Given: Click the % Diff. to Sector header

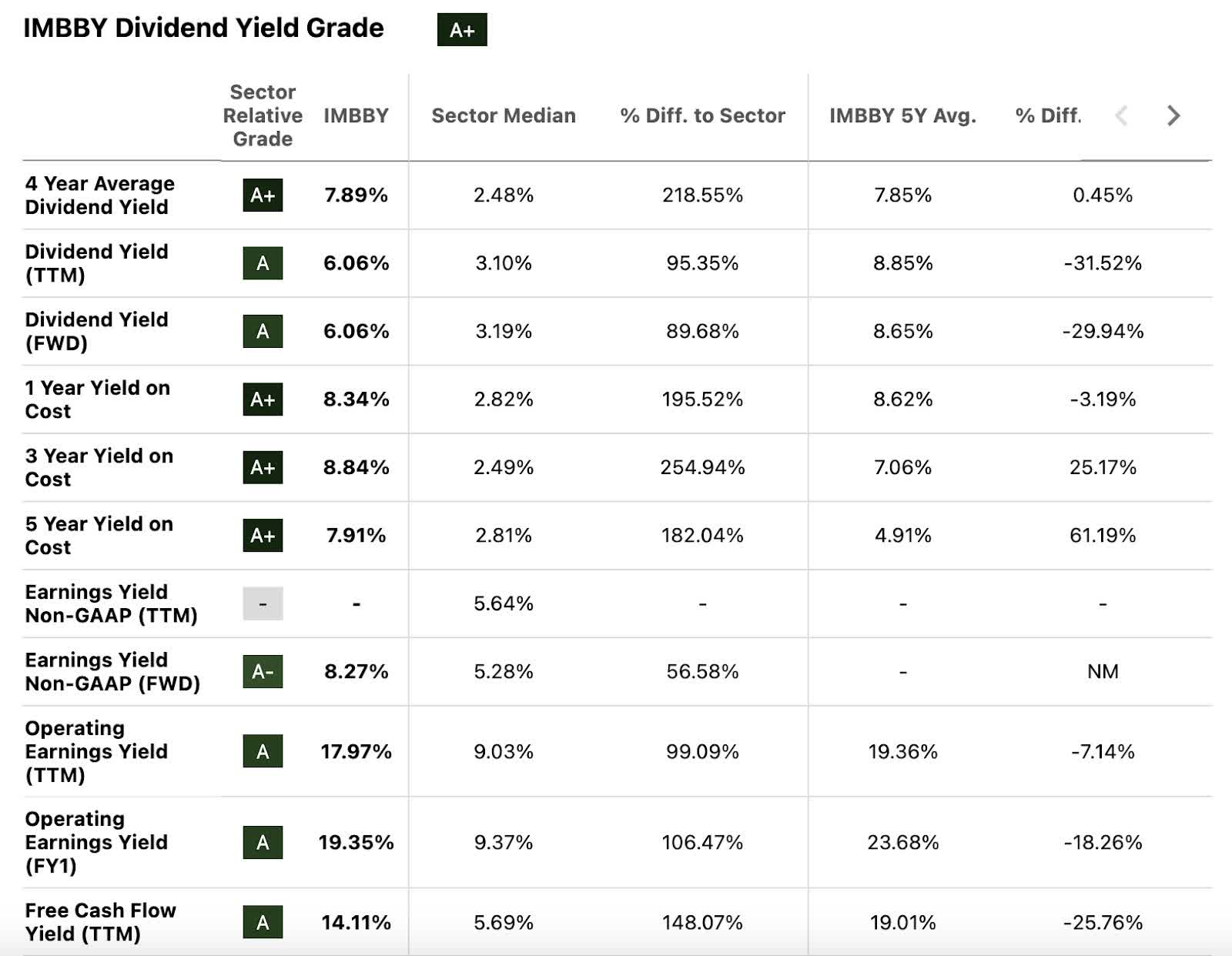Looking at the screenshot, I should pos(701,115).
